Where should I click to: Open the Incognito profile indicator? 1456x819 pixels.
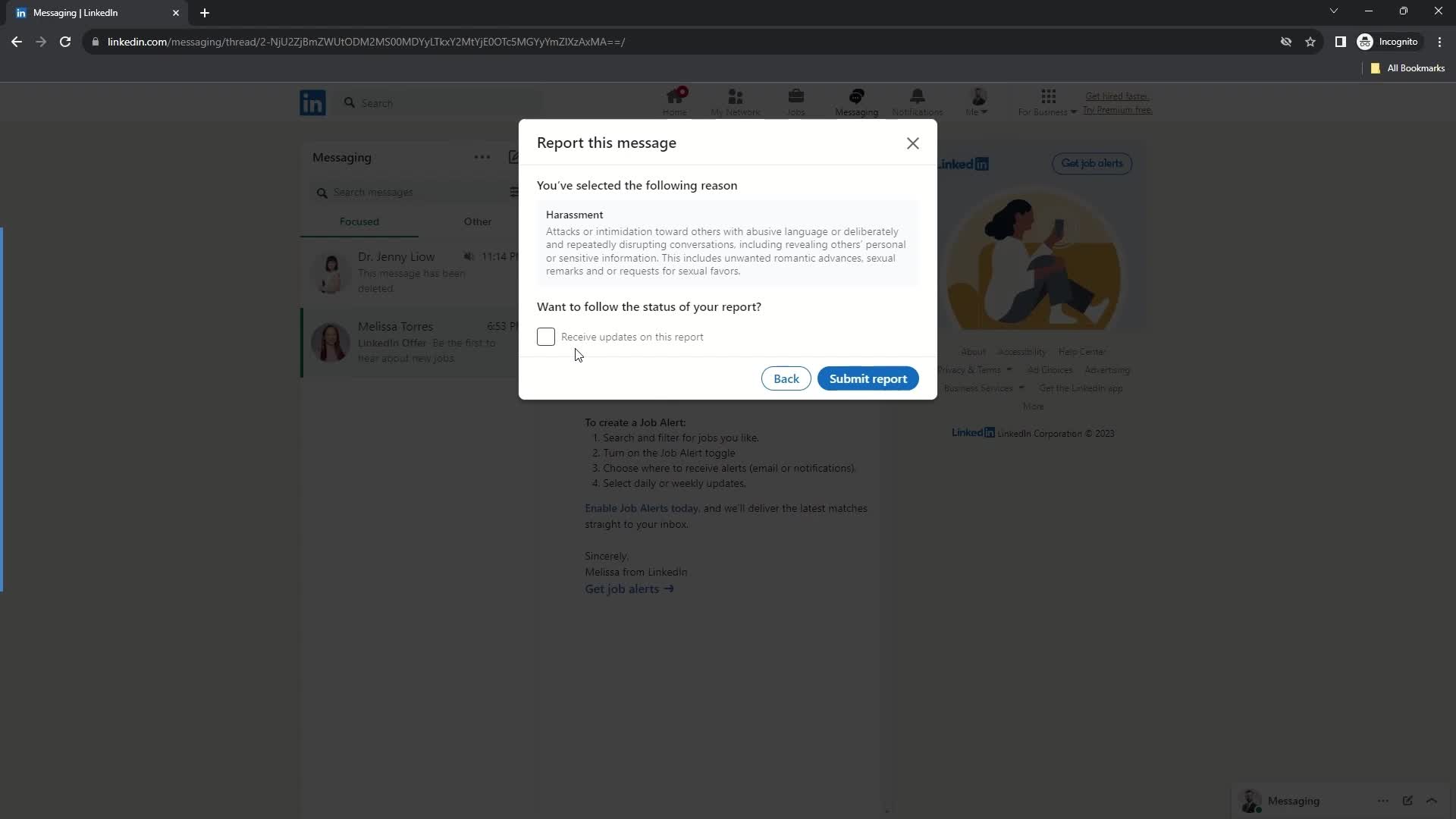1388,42
